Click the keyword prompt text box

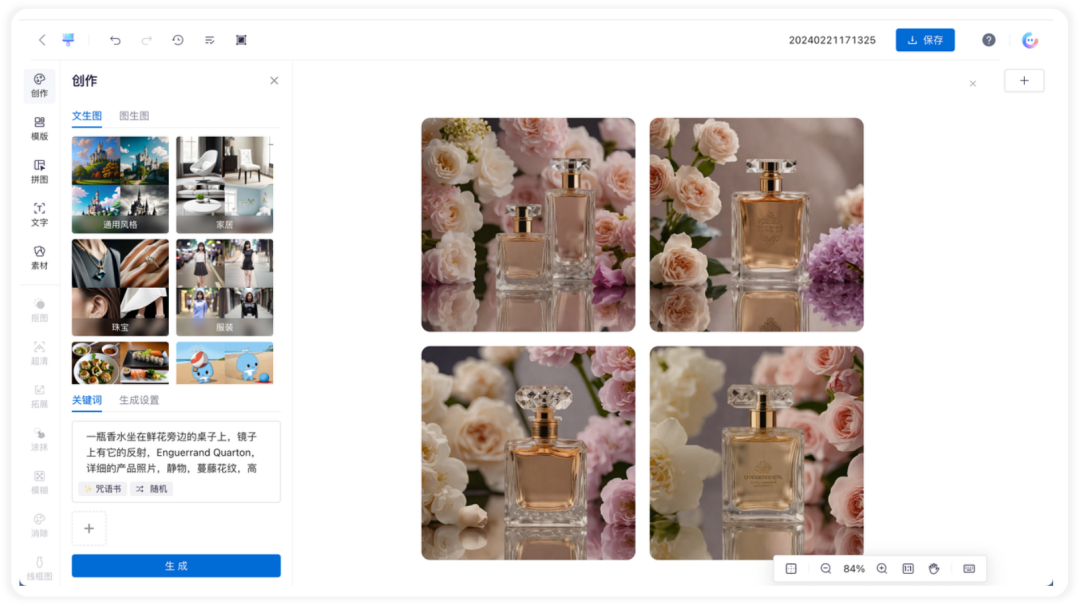click(x=176, y=461)
